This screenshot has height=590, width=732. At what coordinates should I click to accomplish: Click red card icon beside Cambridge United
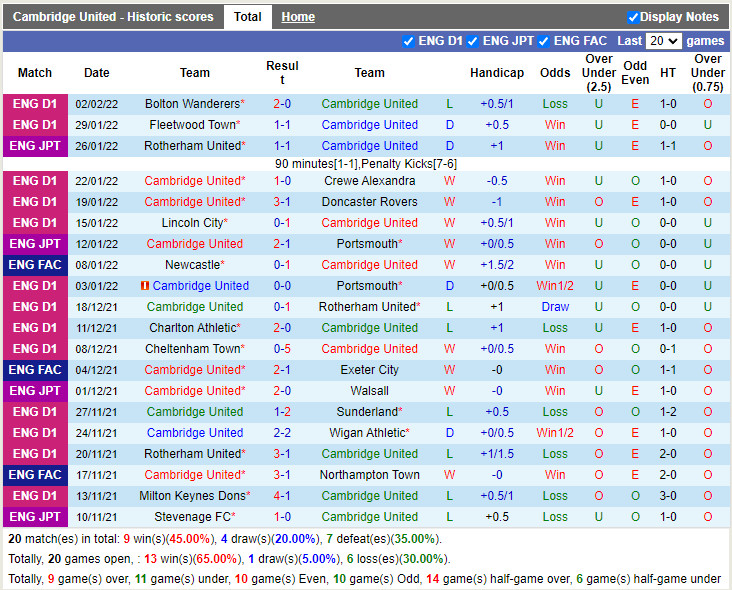145,286
